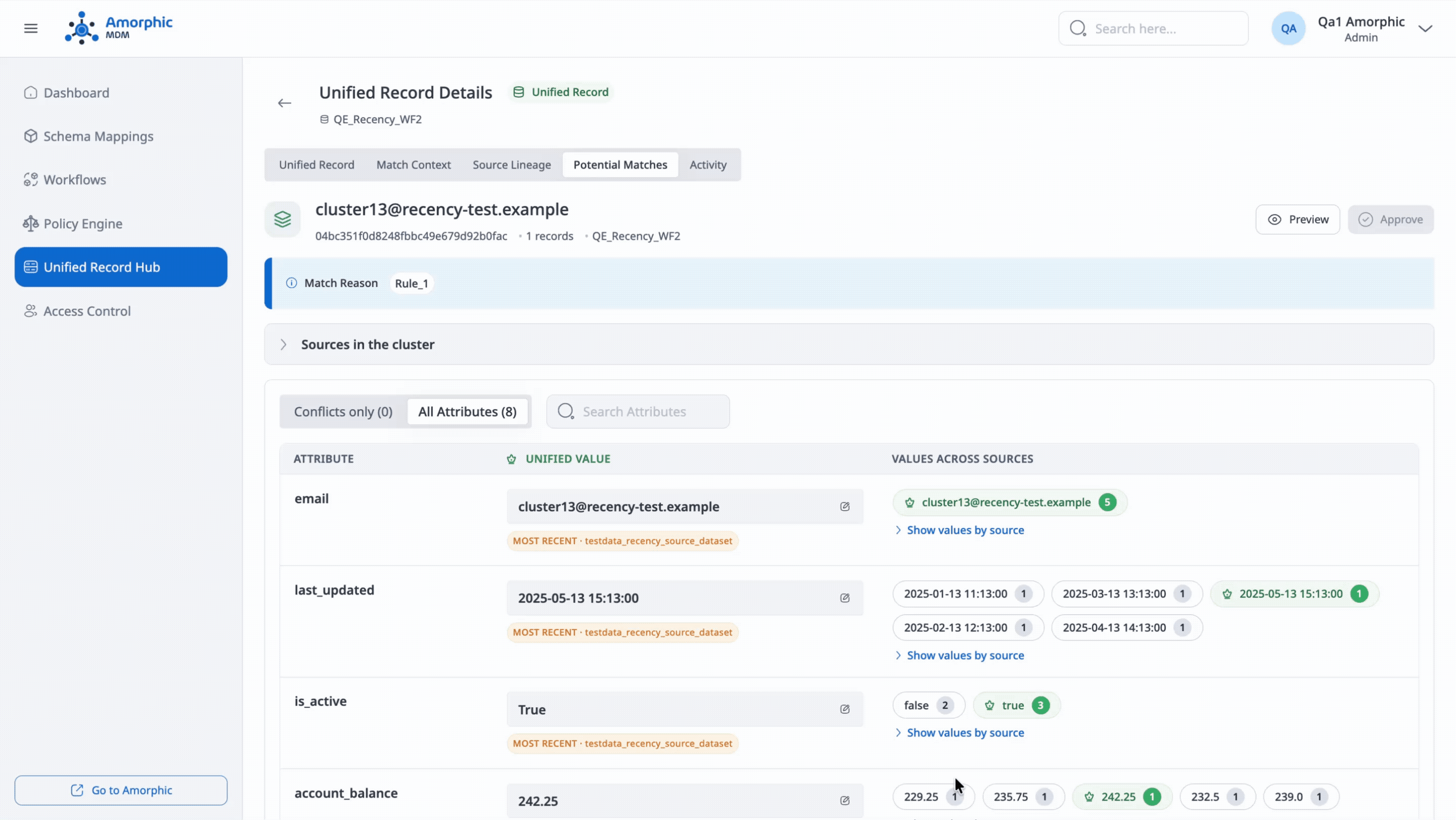Select the 2025-05-13 15:13:00 value chip
This screenshot has width=1456, height=820.
(1294, 594)
